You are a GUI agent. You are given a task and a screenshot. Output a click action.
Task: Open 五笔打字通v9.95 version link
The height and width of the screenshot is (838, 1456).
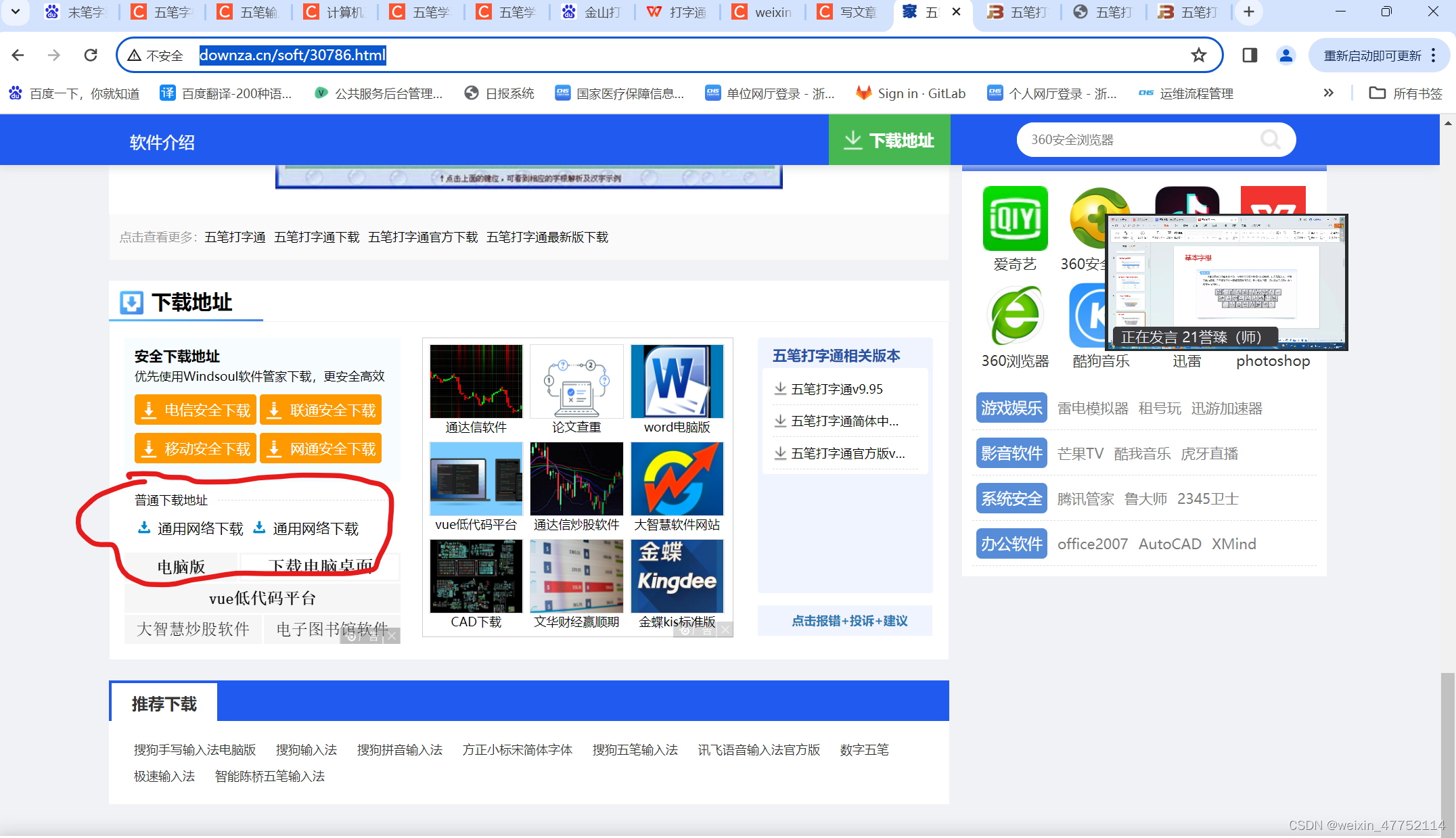(836, 389)
